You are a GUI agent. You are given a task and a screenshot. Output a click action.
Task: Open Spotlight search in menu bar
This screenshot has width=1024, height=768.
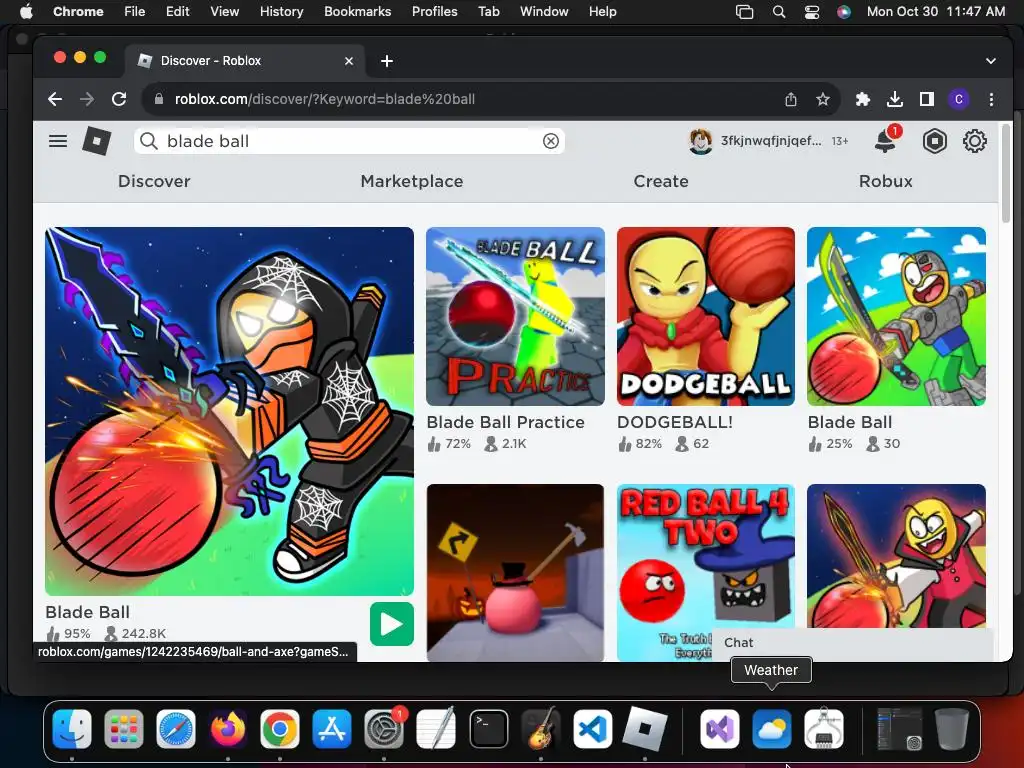pyautogui.click(x=778, y=12)
